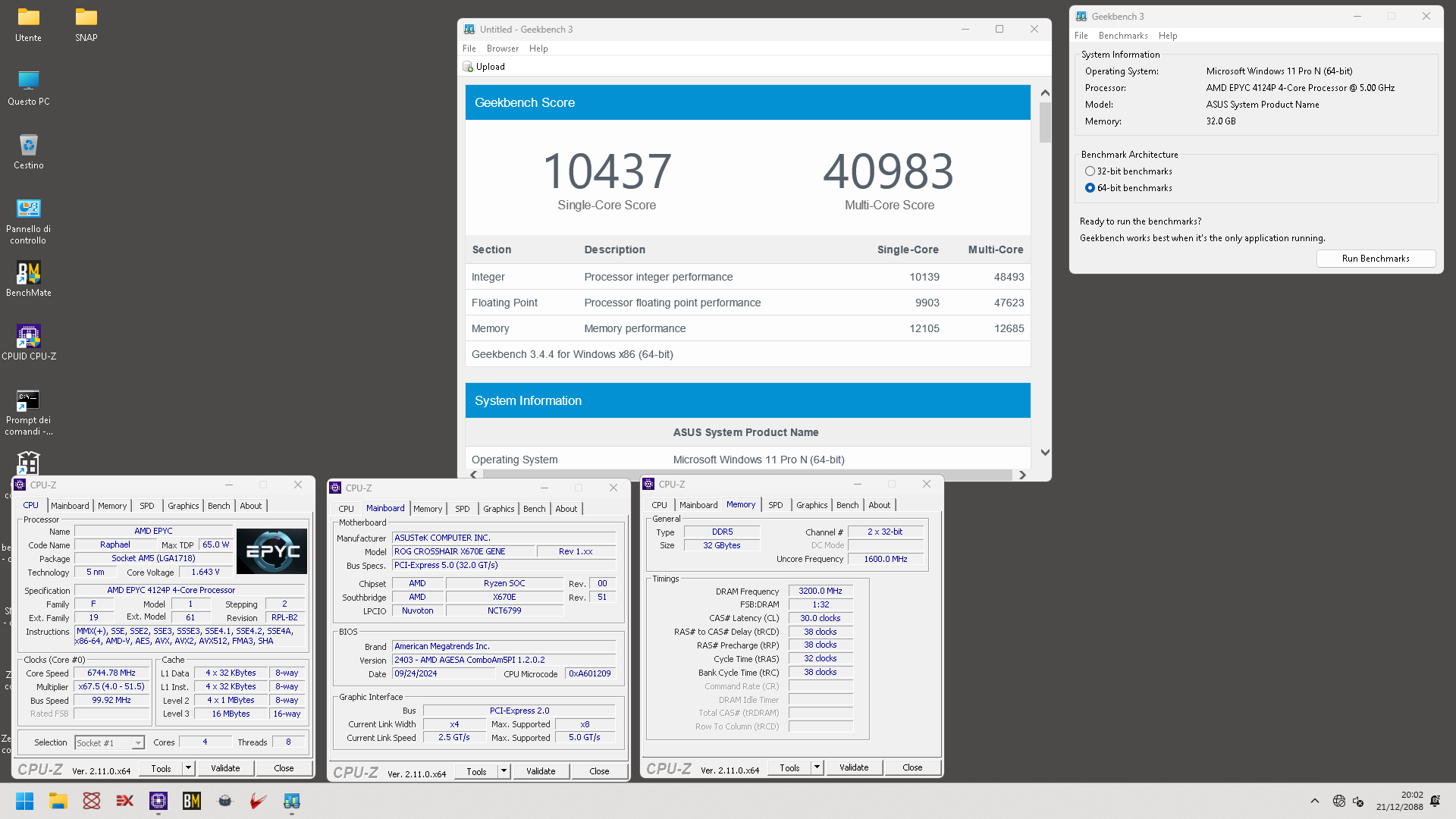Open File menu in Untitled Geekbench window

click(469, 49)
